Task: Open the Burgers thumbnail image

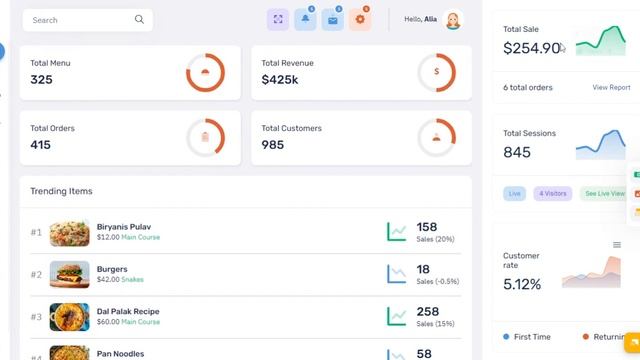Action: (69, 275)
